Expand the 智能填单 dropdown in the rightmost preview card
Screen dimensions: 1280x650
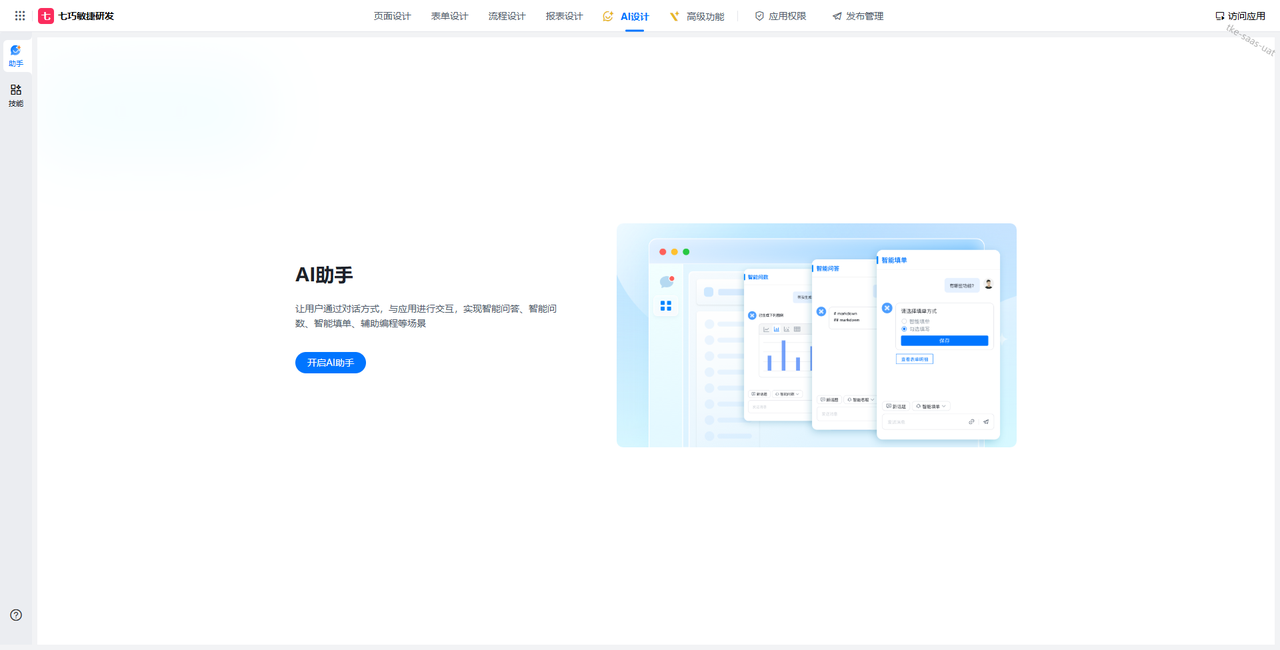click(931, 406)
